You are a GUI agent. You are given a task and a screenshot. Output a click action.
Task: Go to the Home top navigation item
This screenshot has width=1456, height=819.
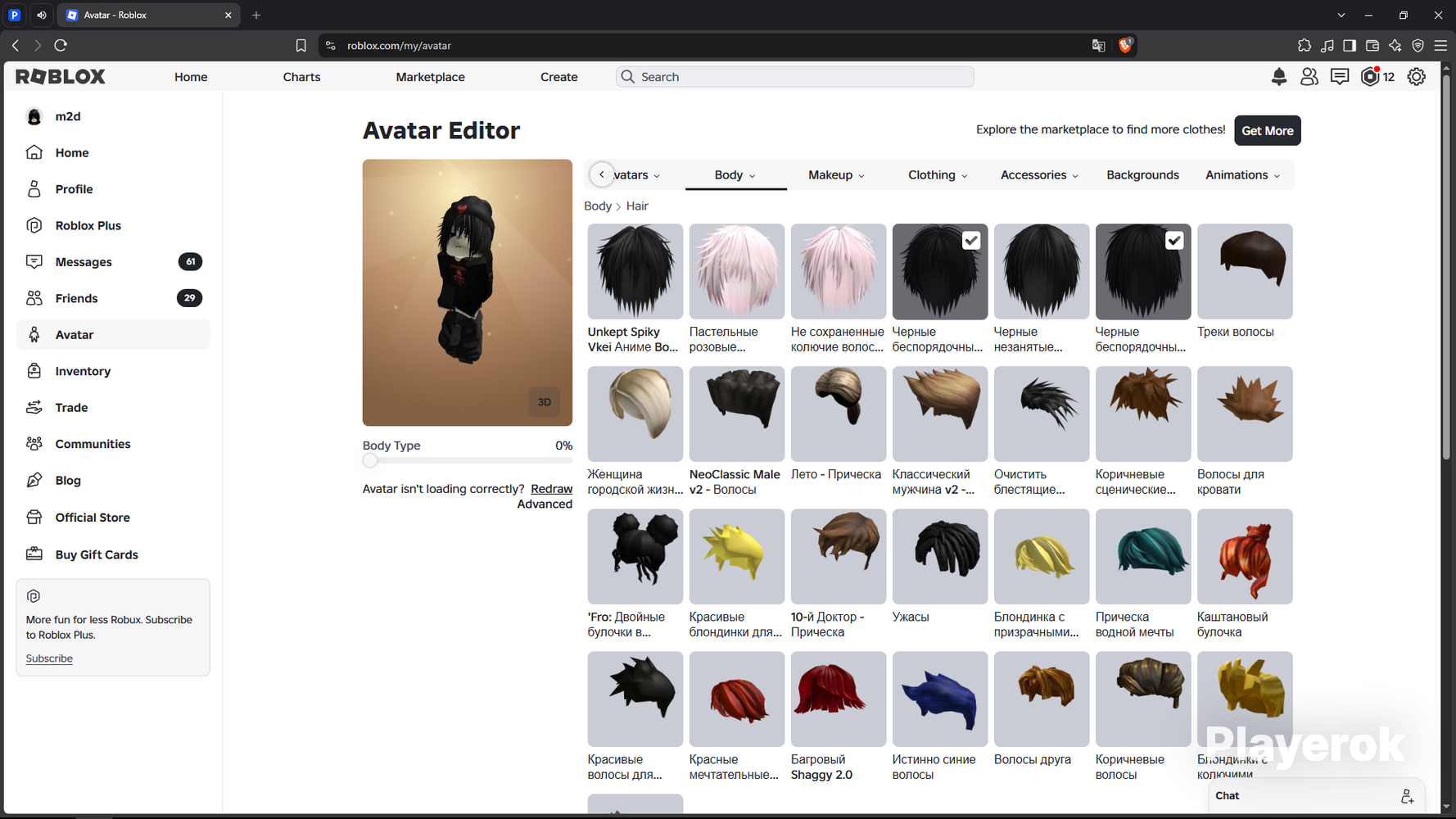coord(191,77)
